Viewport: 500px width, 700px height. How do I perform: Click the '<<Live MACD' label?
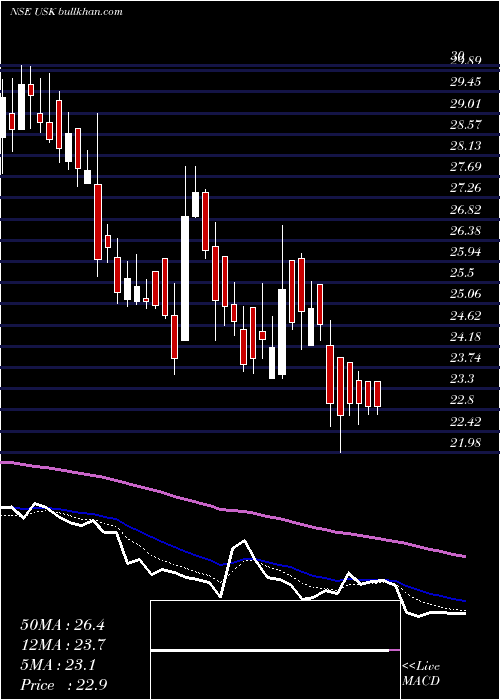pos(421,674)
